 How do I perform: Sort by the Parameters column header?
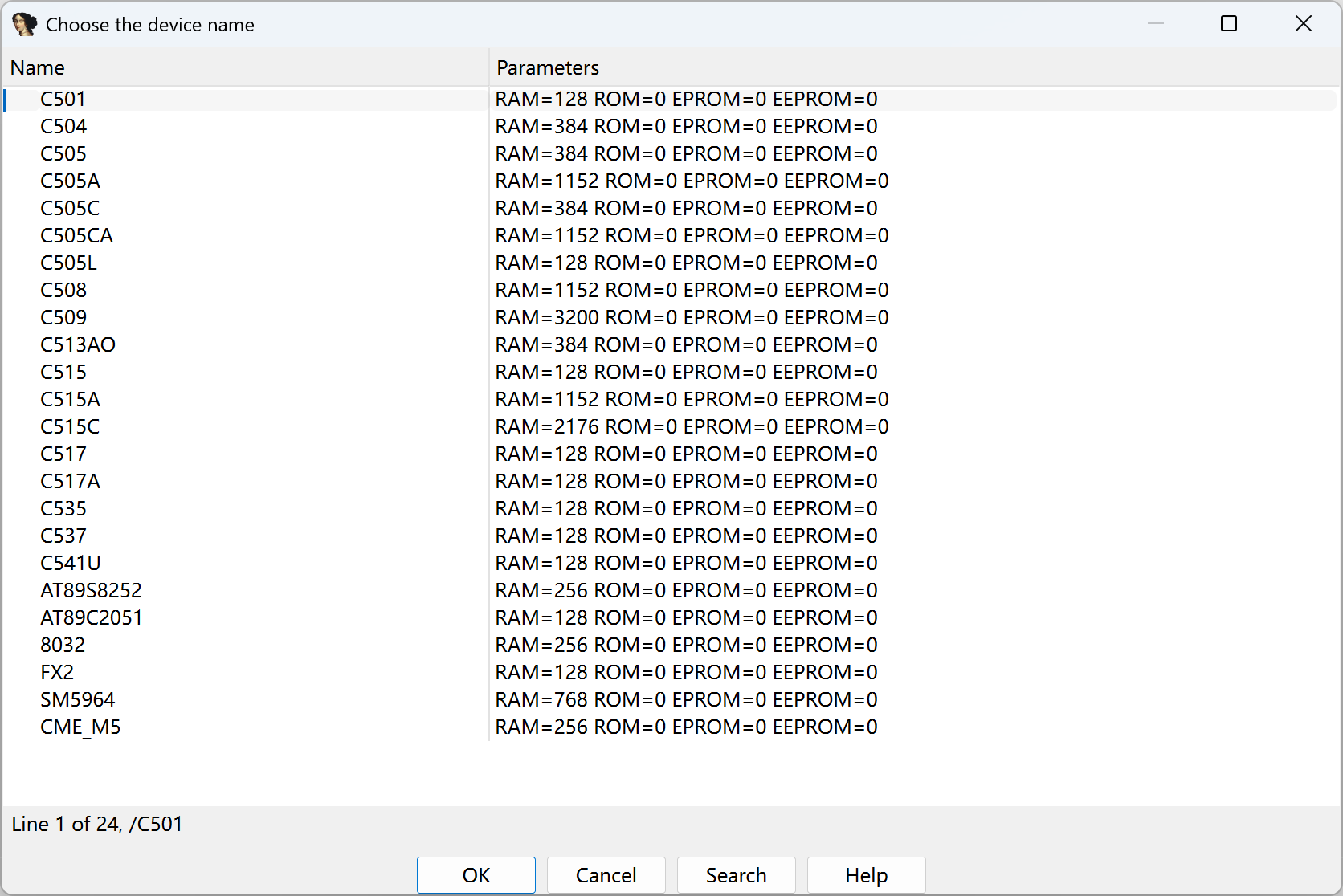[914, 67]
